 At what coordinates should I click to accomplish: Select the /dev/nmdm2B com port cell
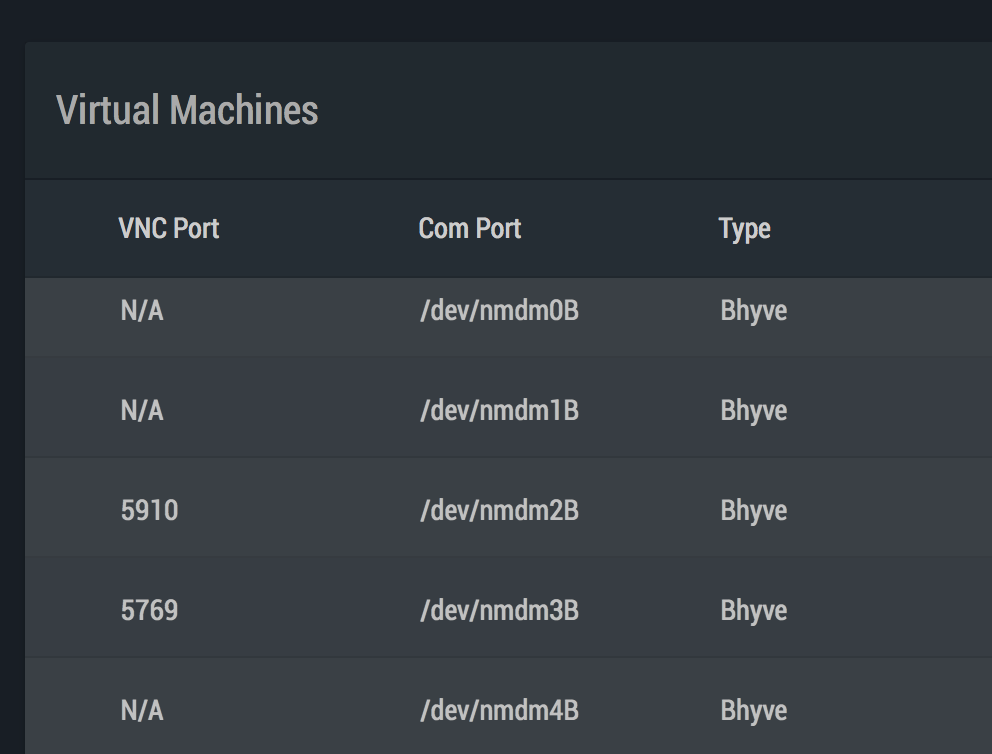(499, 510)
